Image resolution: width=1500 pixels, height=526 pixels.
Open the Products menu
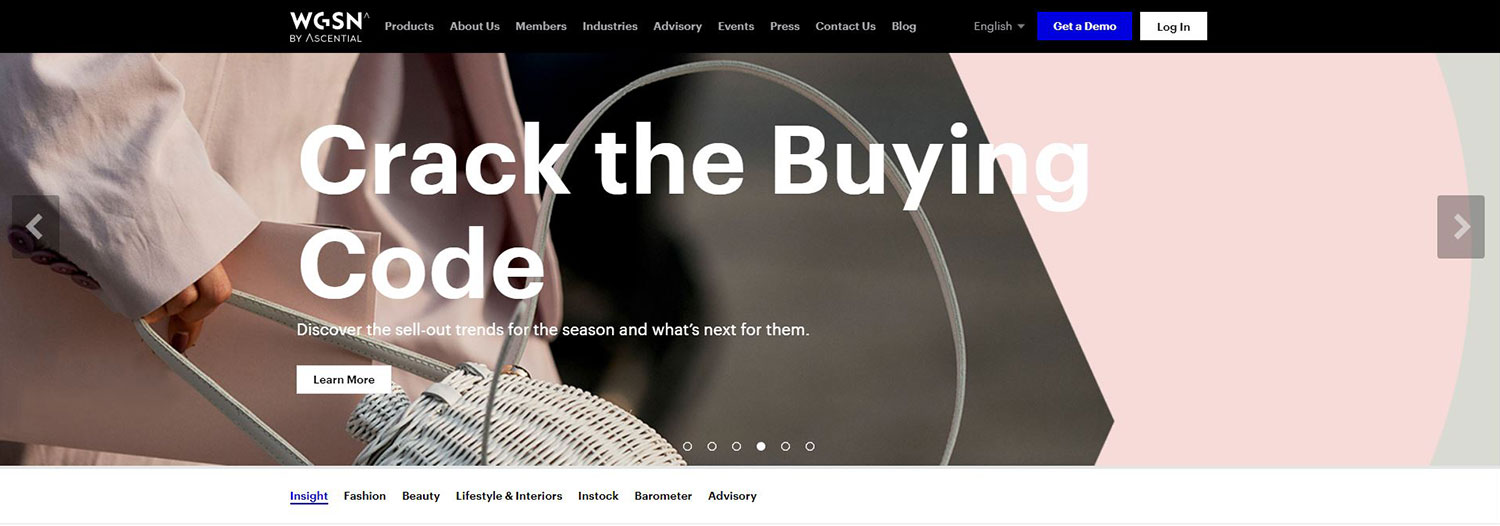(409, 26)
